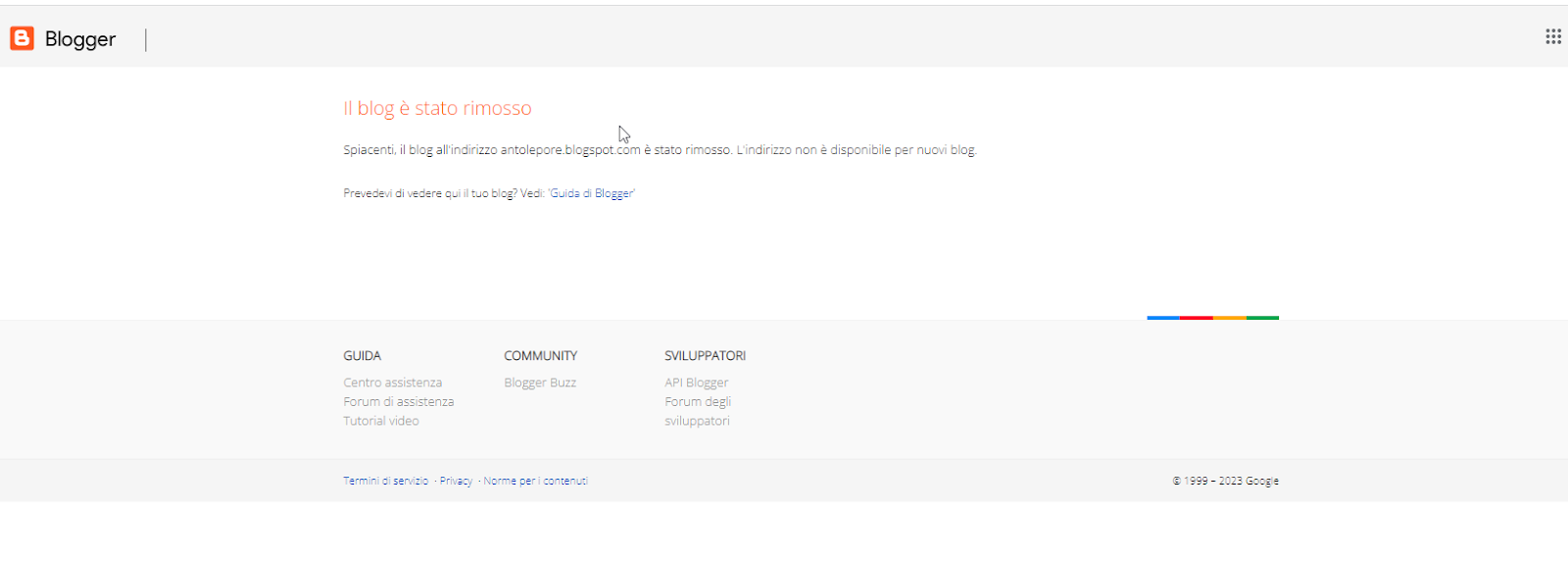Open API Blogger developer link
Image resolution: width=1568 pixels, height=563 pixels.
(696, 383)
